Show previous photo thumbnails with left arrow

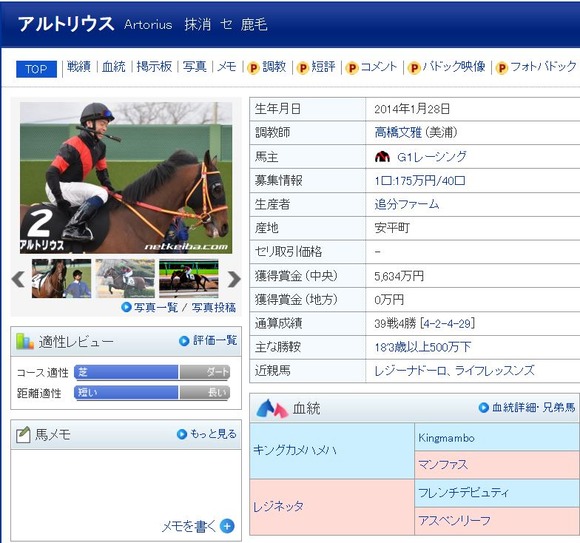(x=18, y=279)
